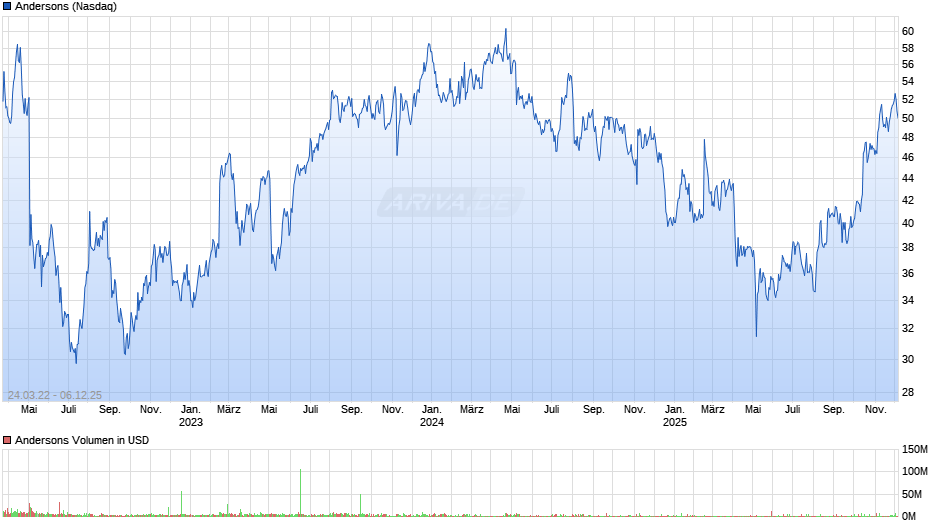940x526 pixels.
Task: Click the 54 price axis label
Action: pyautogui.click(x=908, y=82)
